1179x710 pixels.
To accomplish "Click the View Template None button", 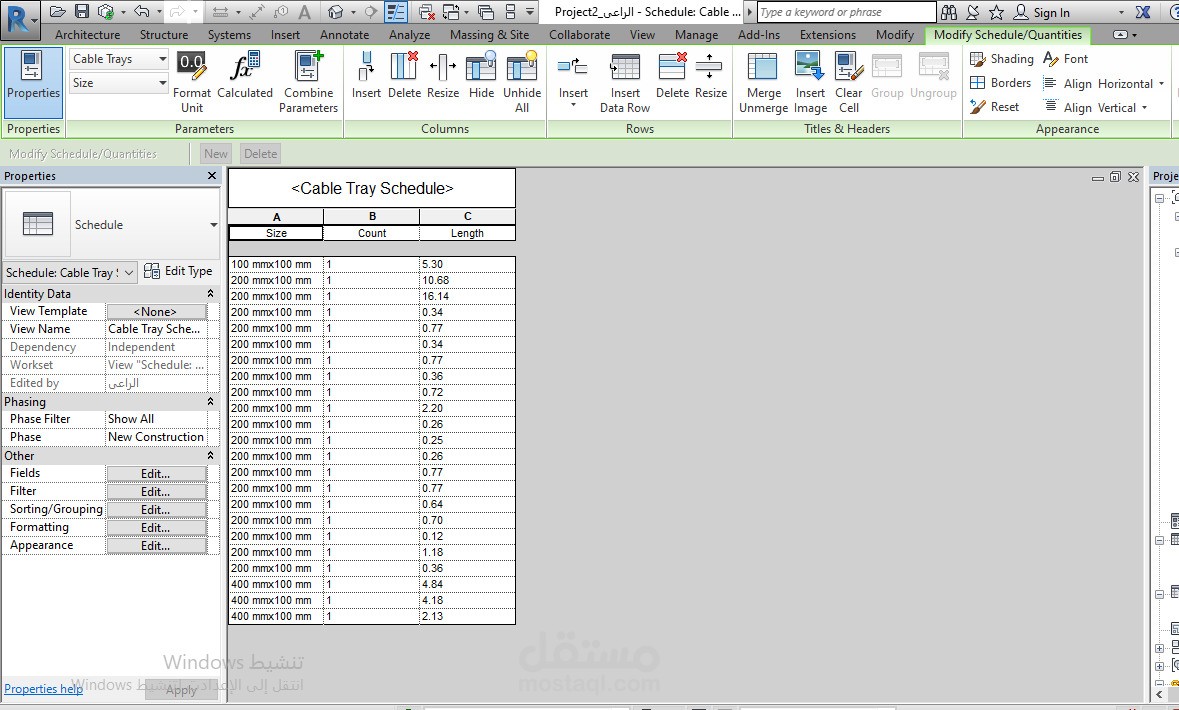I will click(156, 311).
